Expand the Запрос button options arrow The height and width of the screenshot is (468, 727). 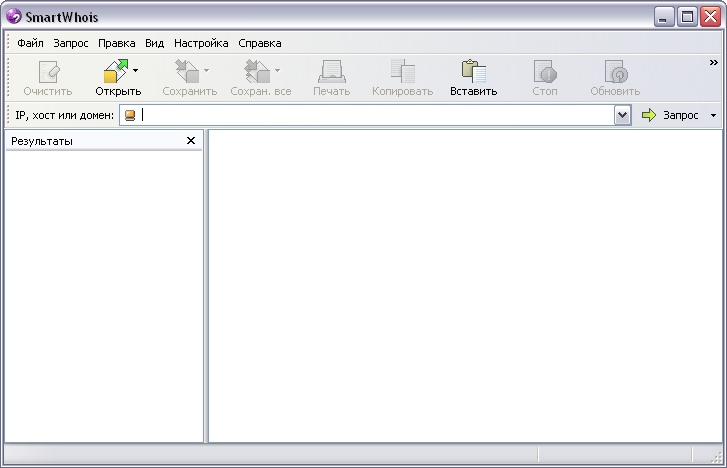click(713, 115)
